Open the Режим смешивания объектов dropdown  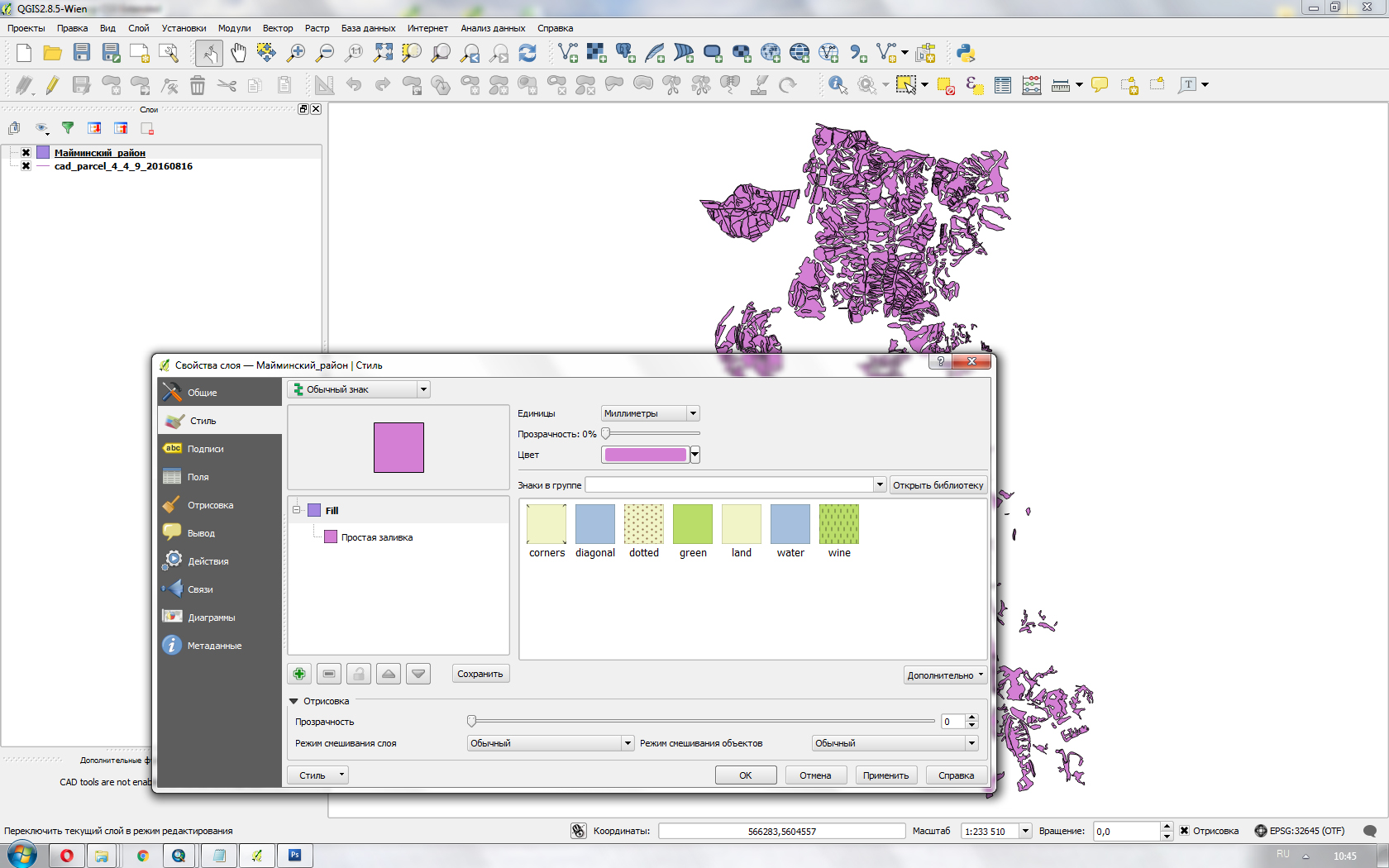pos(895,743)
